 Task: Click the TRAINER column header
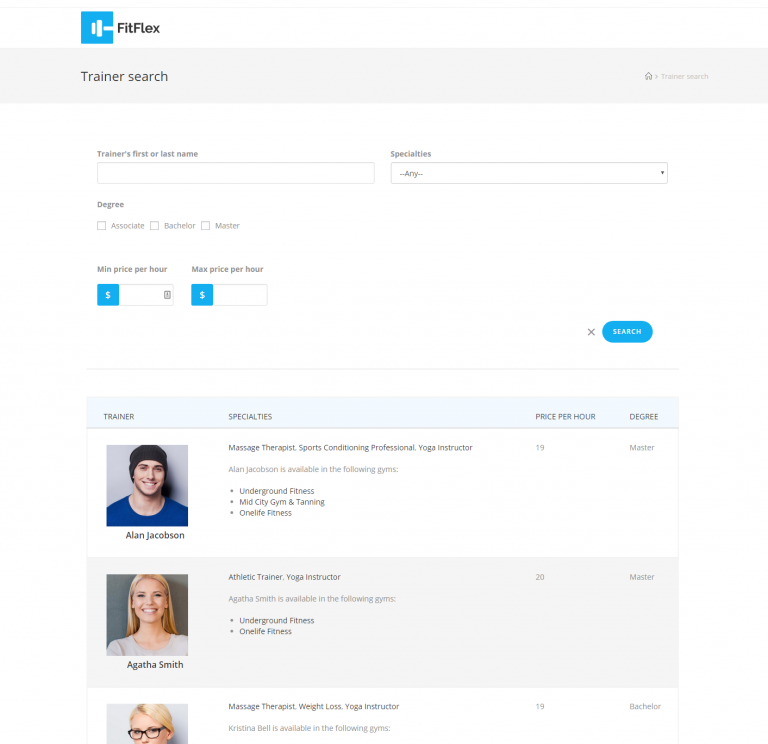coord(119,417)
